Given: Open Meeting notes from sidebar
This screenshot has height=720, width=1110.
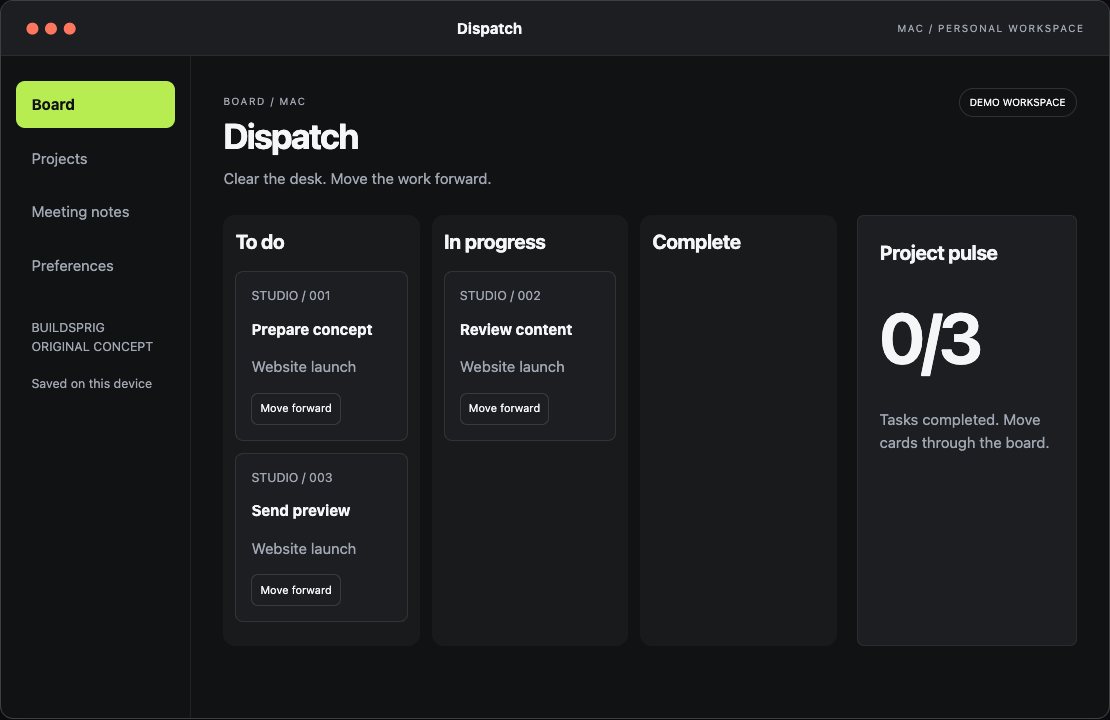Looking at the screenshot, I should click(x=80, y=212).
